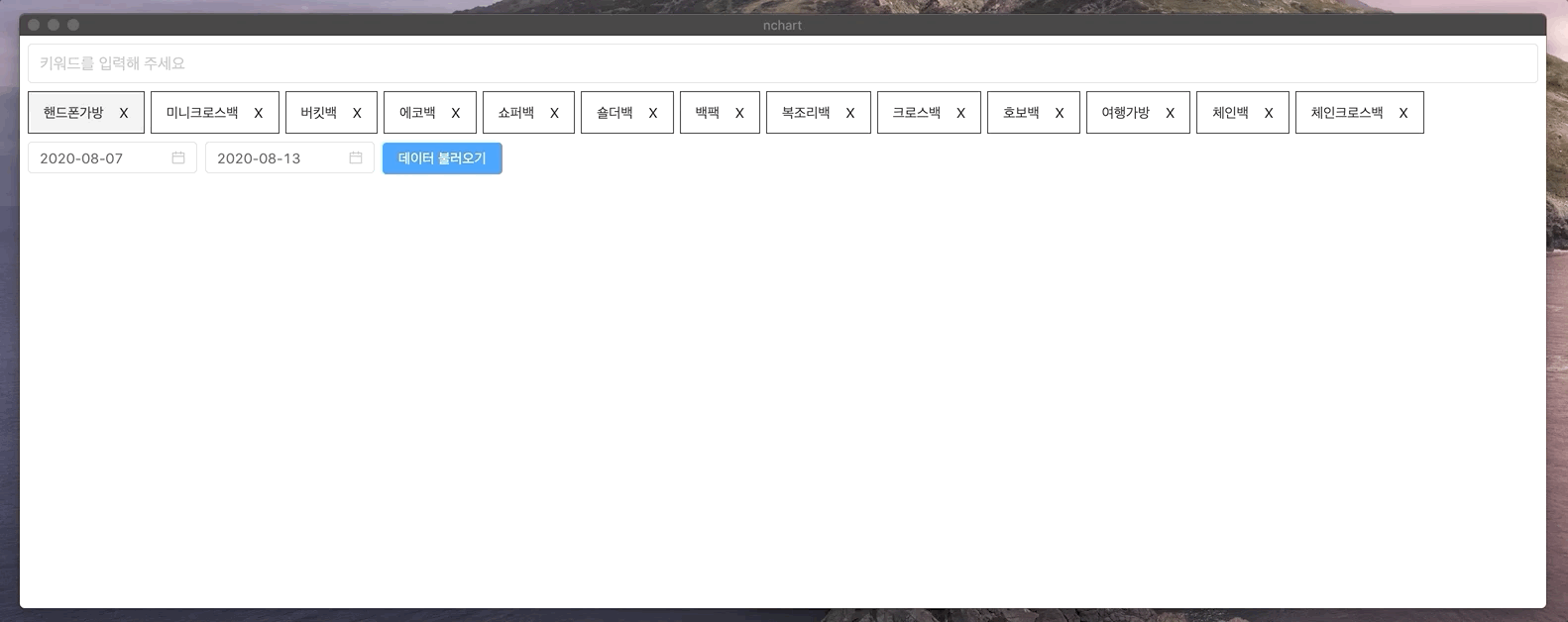Select the 쇼퍼백 keyword label
This screenshot has width=1568, height=622.
516,113
